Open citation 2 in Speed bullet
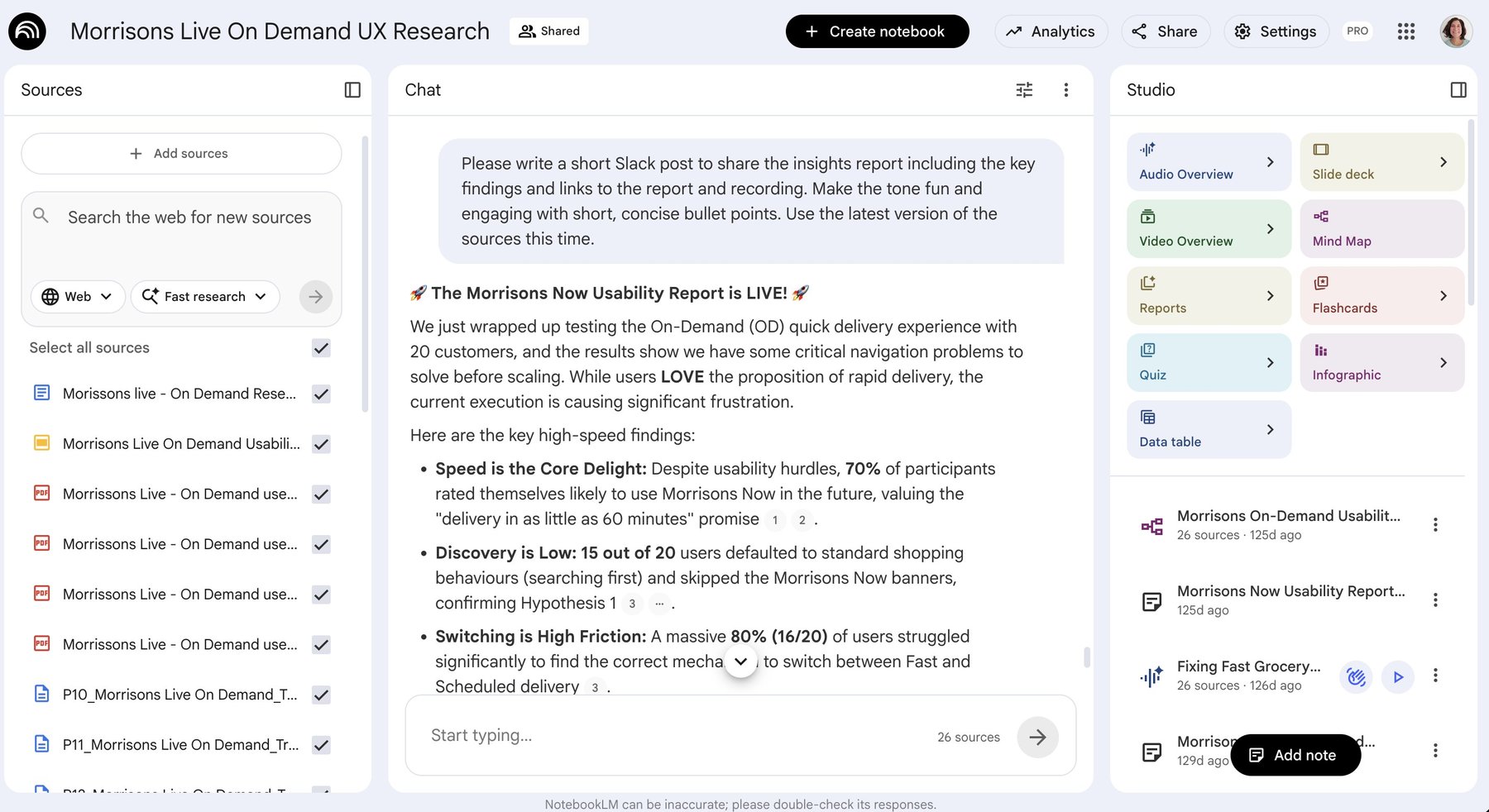The image size is (1489, 812). [x=802, y=520]
